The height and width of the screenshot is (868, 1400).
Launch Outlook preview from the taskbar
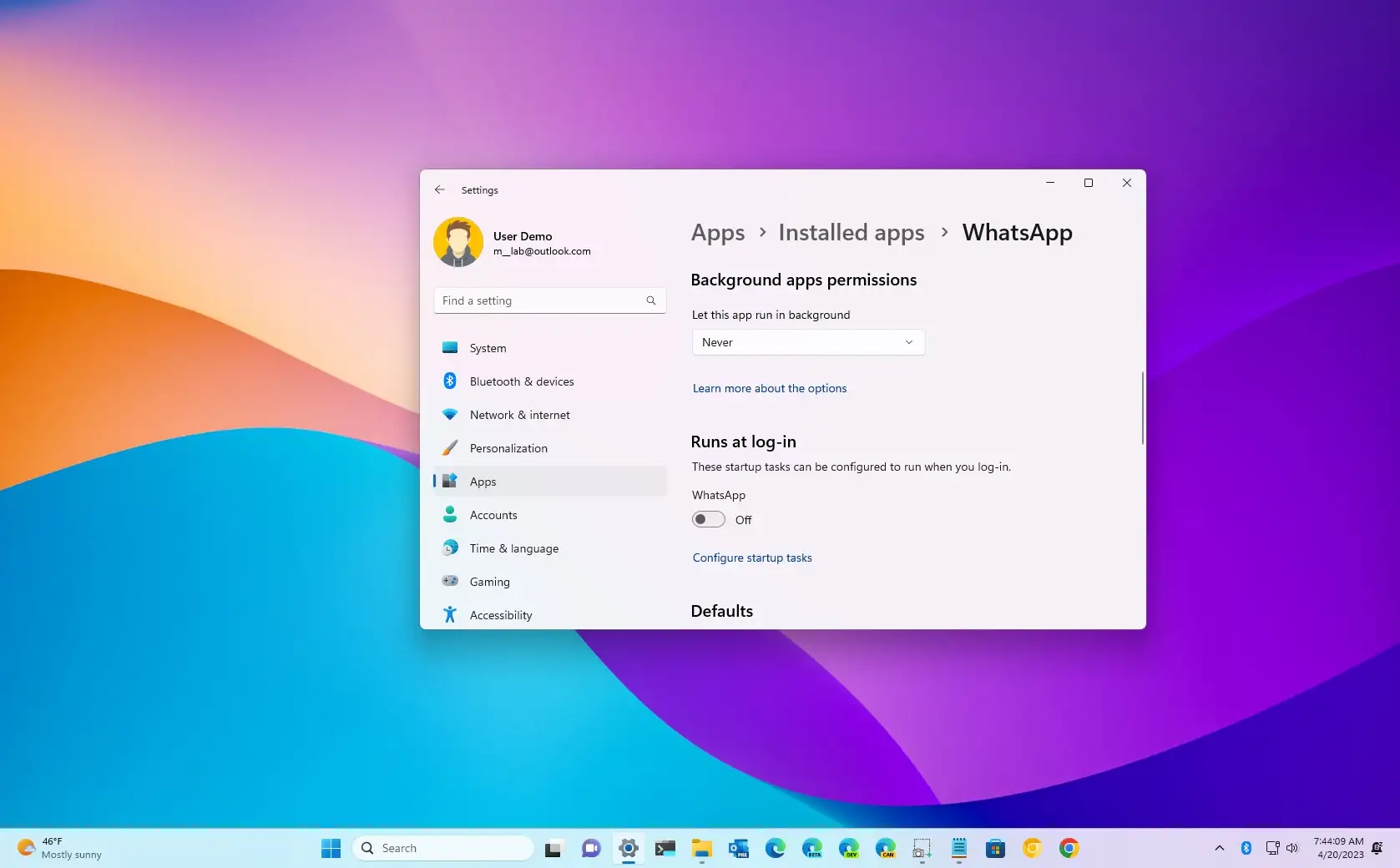point(738,848)
